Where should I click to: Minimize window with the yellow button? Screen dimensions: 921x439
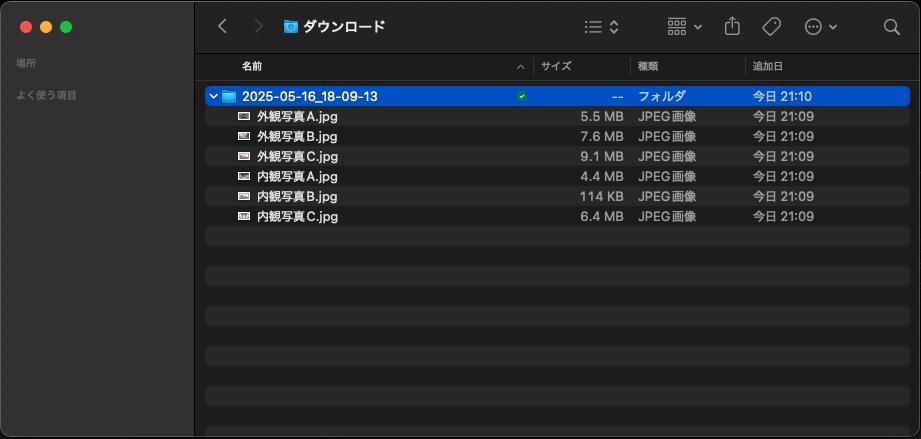(x=46, y=27)
